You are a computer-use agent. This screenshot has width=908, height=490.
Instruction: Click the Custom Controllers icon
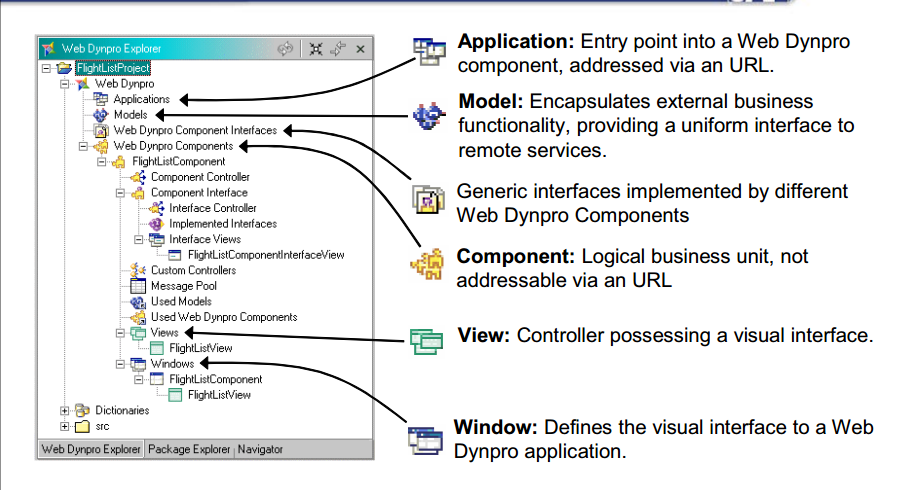pos(138,270)
